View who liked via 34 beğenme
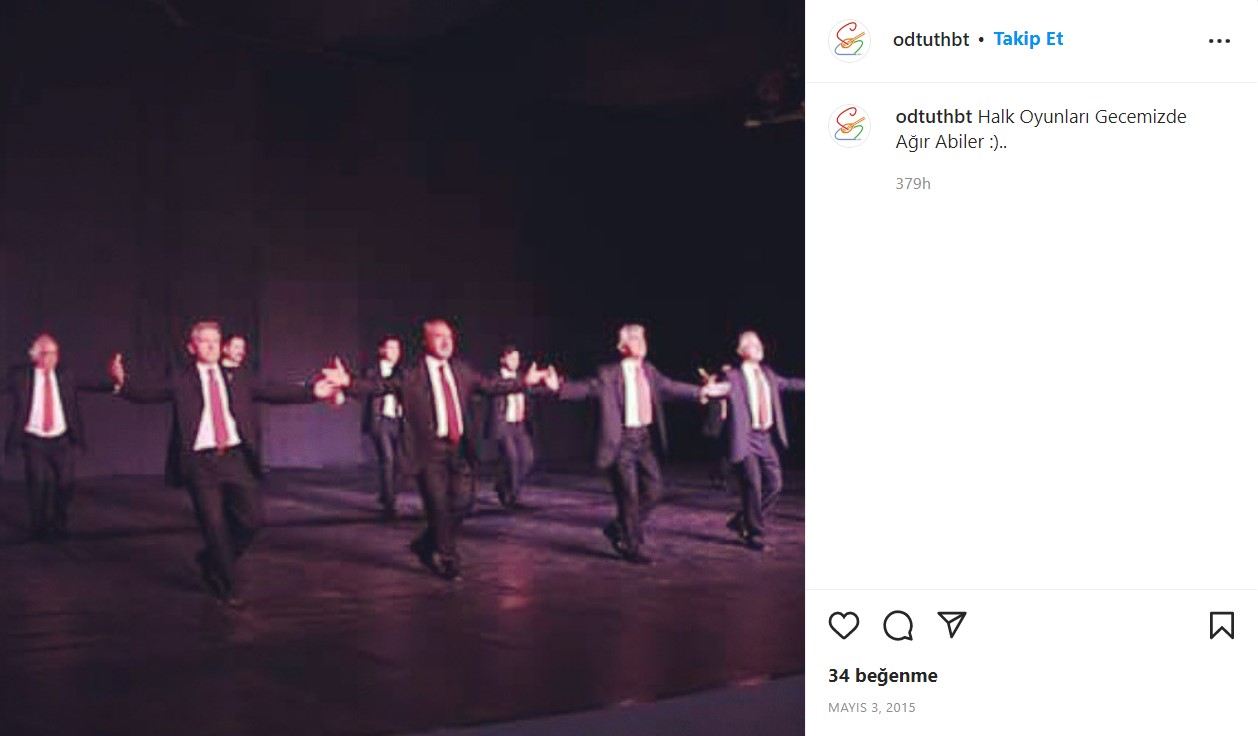This screenshot has width=1258, height=736. pos(883,676)
